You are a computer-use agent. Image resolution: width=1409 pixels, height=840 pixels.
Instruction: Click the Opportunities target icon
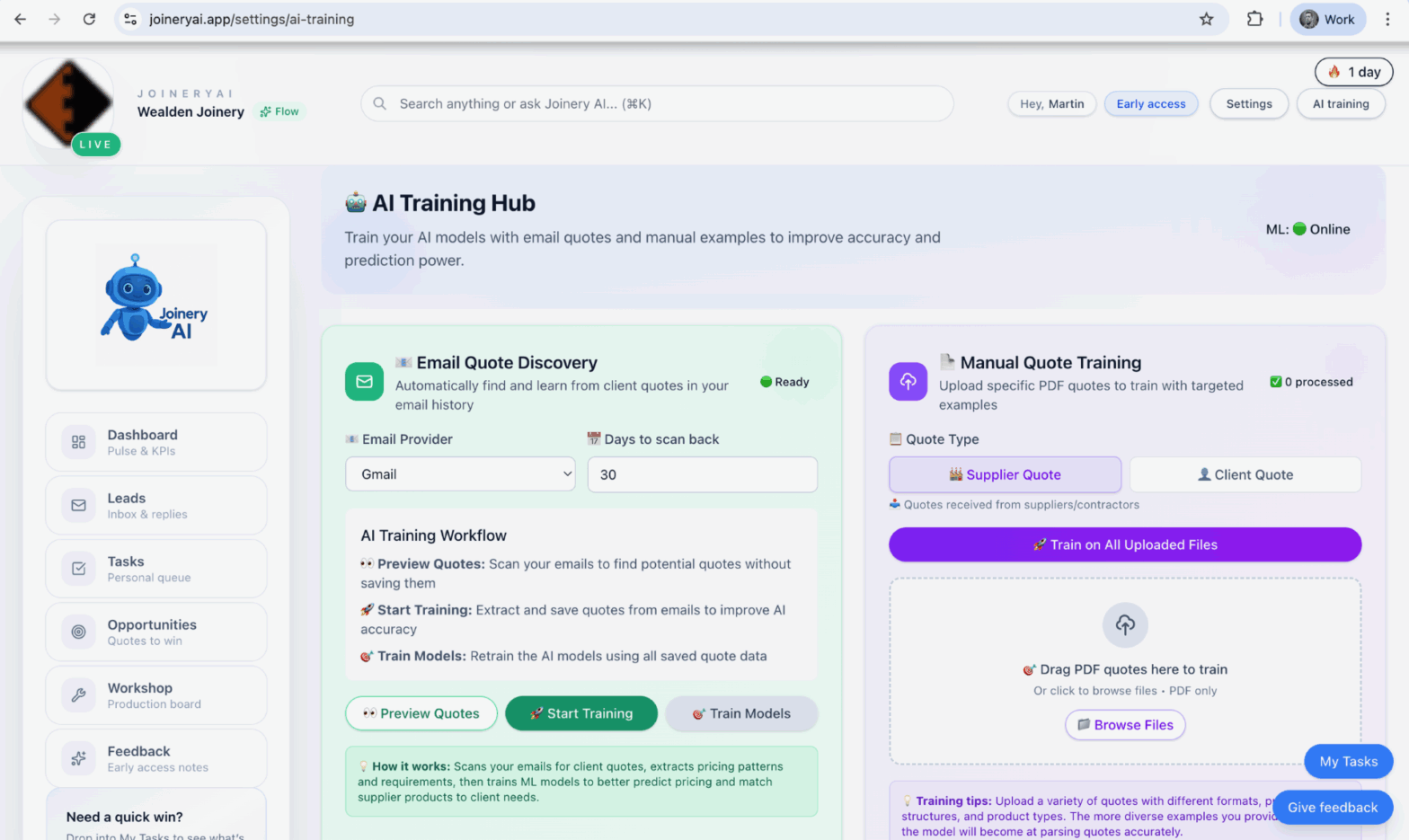pos(79,632)
